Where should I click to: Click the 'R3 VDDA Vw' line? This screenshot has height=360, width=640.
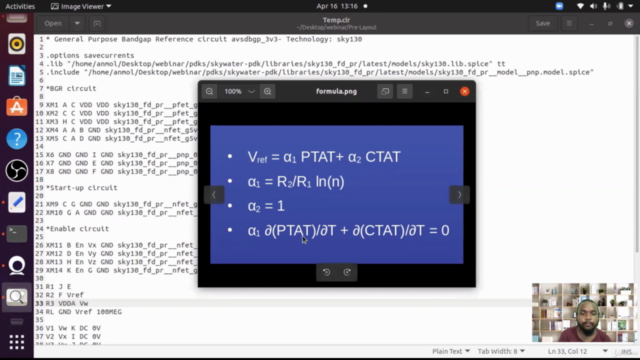tap(67, 304)
